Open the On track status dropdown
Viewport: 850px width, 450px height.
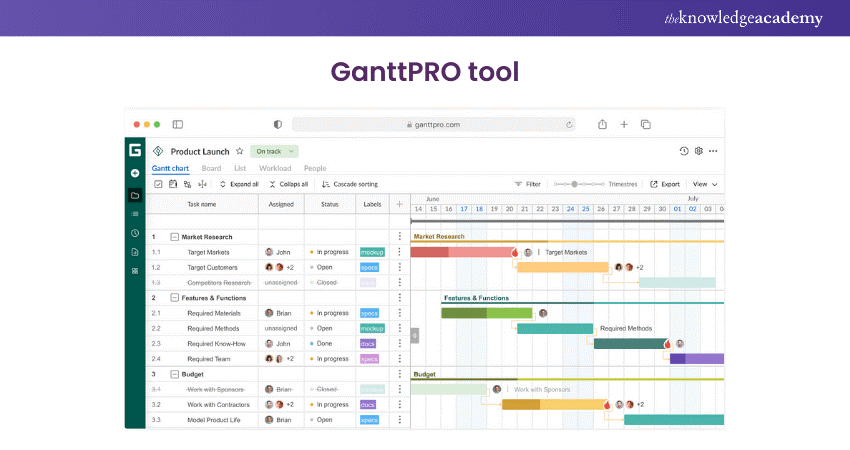point(274,151)
